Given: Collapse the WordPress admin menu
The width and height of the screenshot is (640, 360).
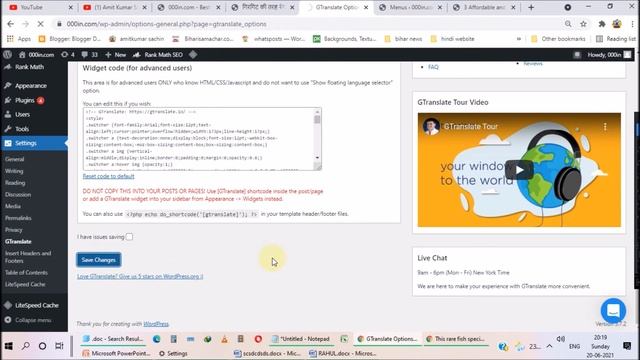Looking at the screenshot, I should 33,320.
